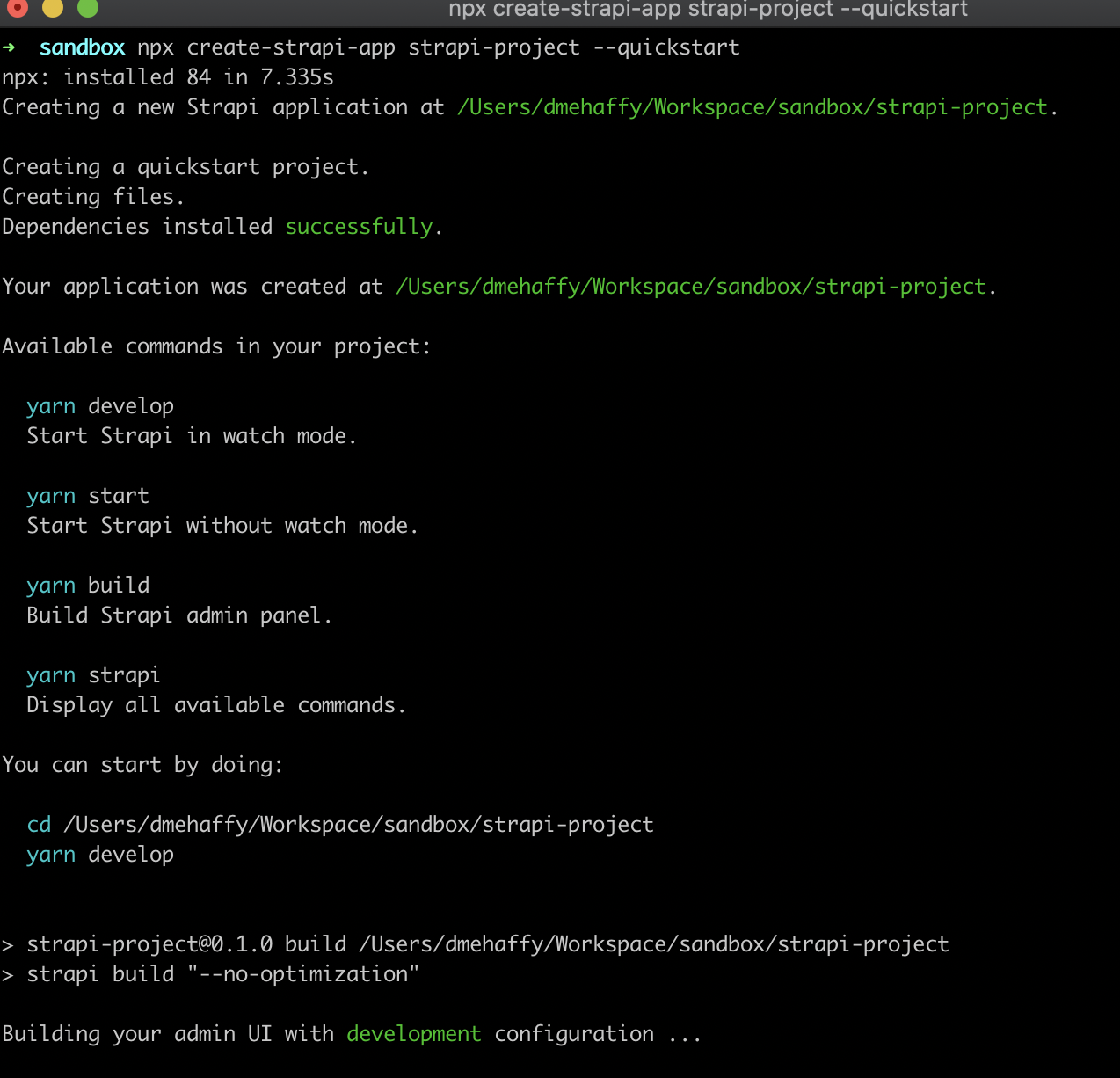Viewport: 1120px width, 1078px height.
Task: Click the 'yarn start' command
Action: coord(88,496)
